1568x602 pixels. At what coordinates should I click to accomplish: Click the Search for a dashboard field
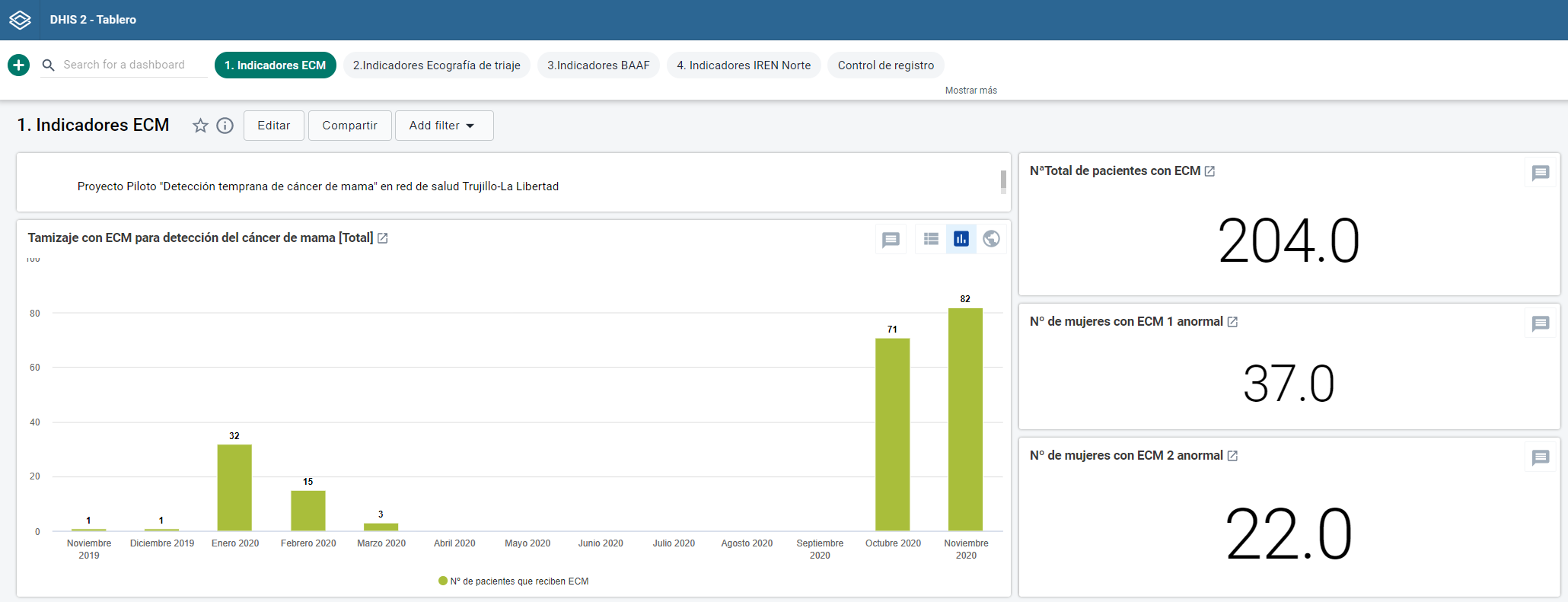[124, 65]
